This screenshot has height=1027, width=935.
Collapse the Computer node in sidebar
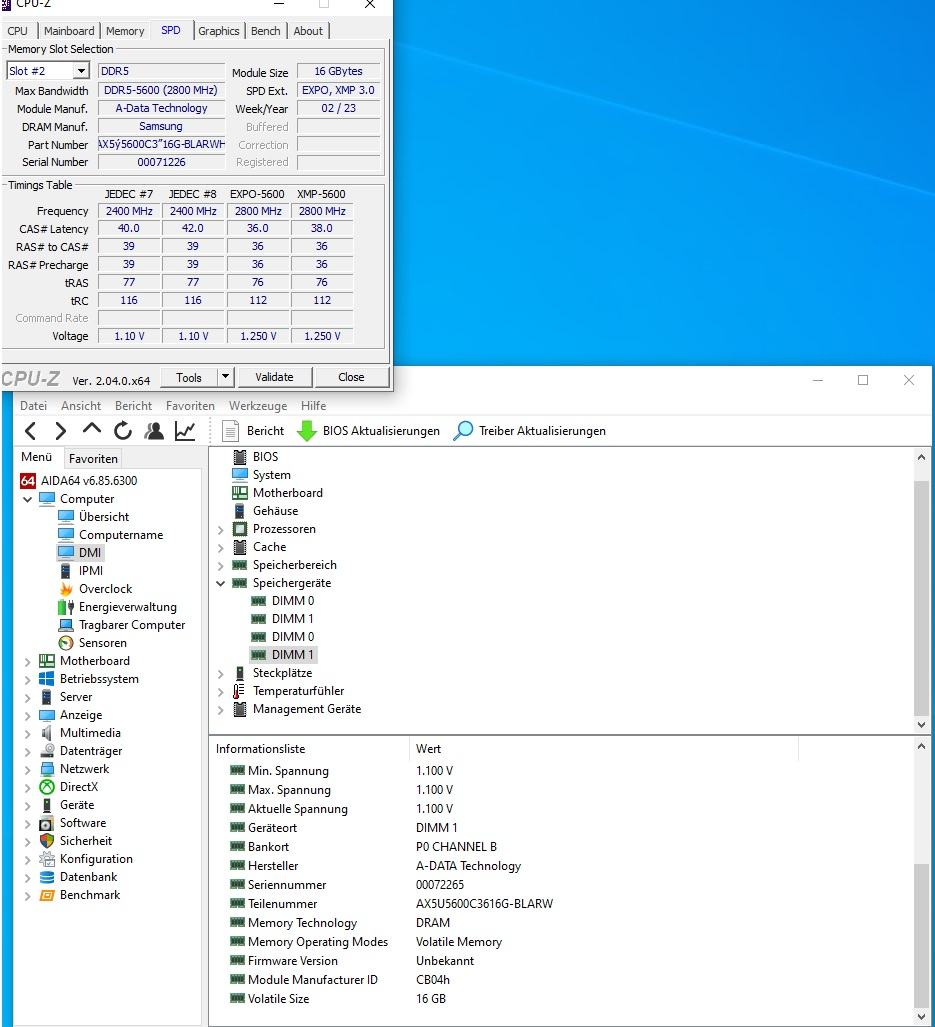pos(28,499)
